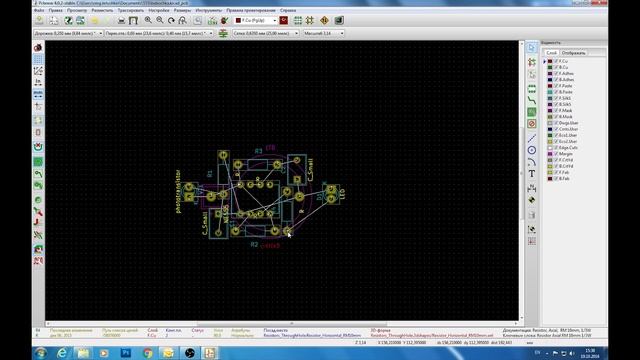This screenshot has height=360, width=640.
Task: Click the F.Cu layer color swatch
Action: click(x=550, y=61)
